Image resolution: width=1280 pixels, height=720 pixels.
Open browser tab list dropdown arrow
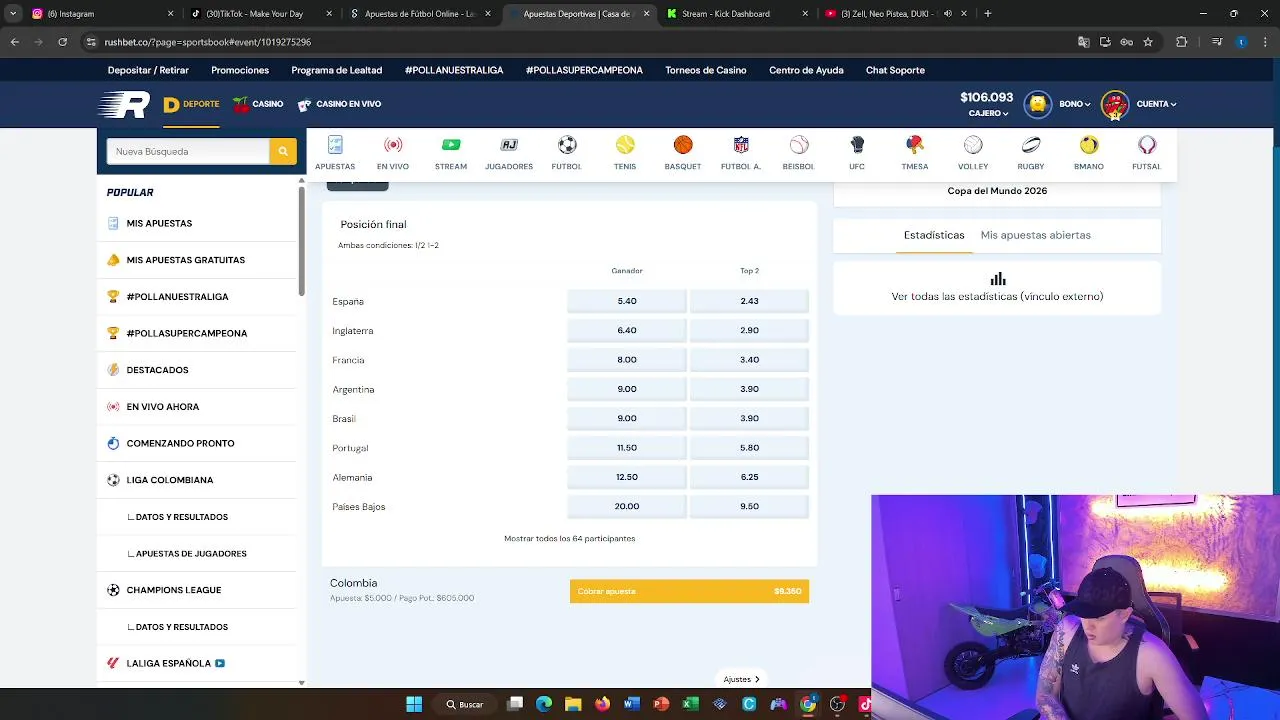click(x=13, y=14)
